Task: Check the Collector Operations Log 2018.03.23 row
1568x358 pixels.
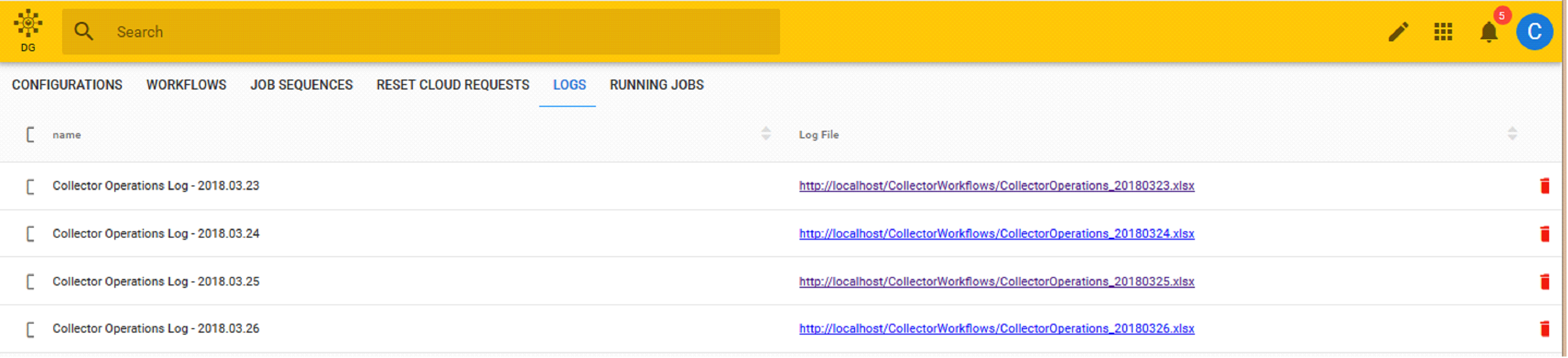Action: (30, 186)
